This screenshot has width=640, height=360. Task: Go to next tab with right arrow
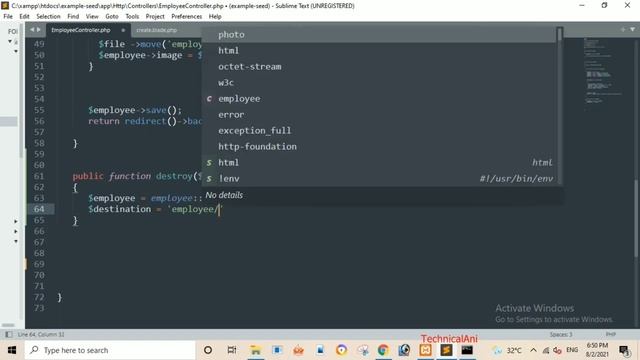(39, 29)
